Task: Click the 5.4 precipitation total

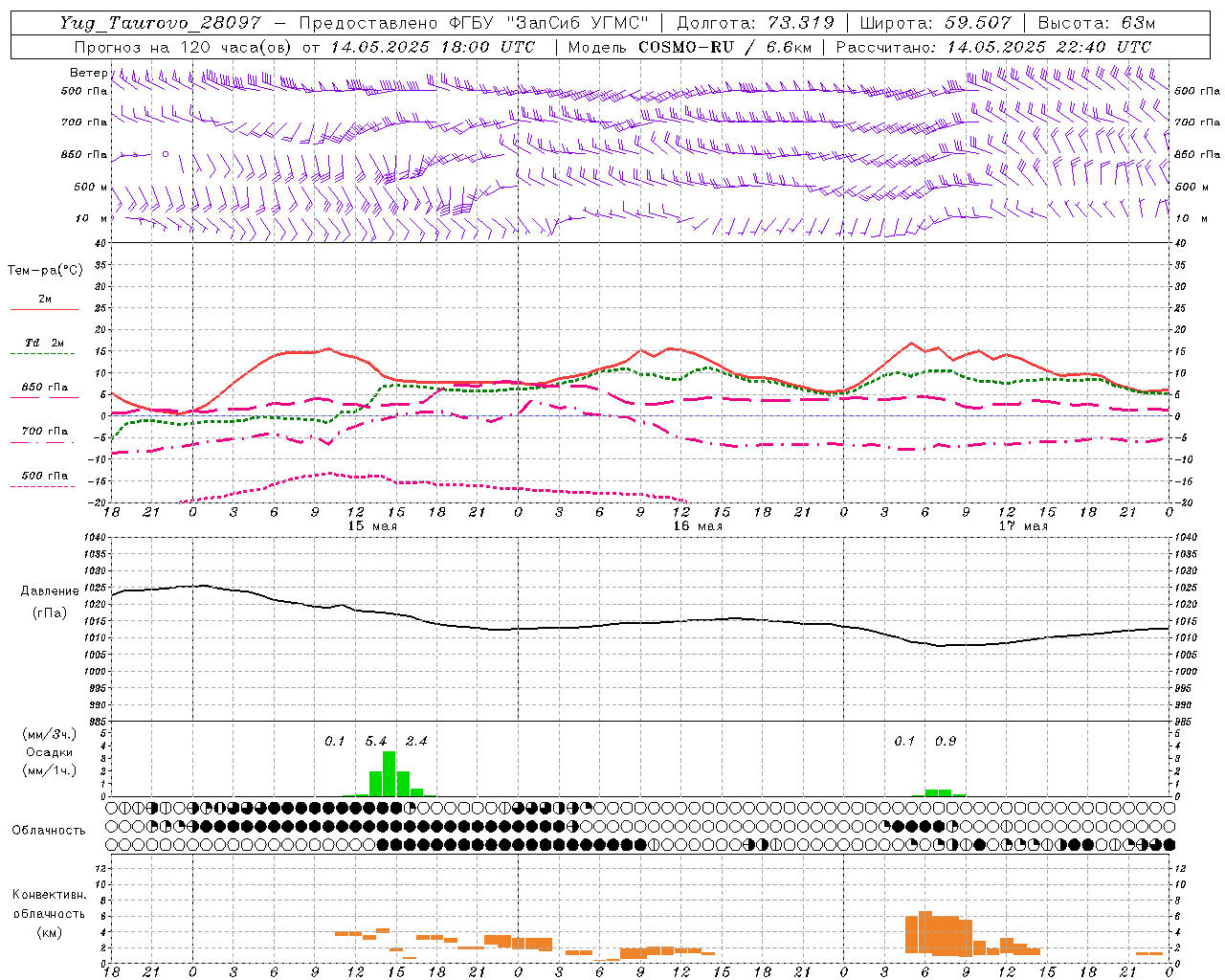Action: [x=376, y=741]
